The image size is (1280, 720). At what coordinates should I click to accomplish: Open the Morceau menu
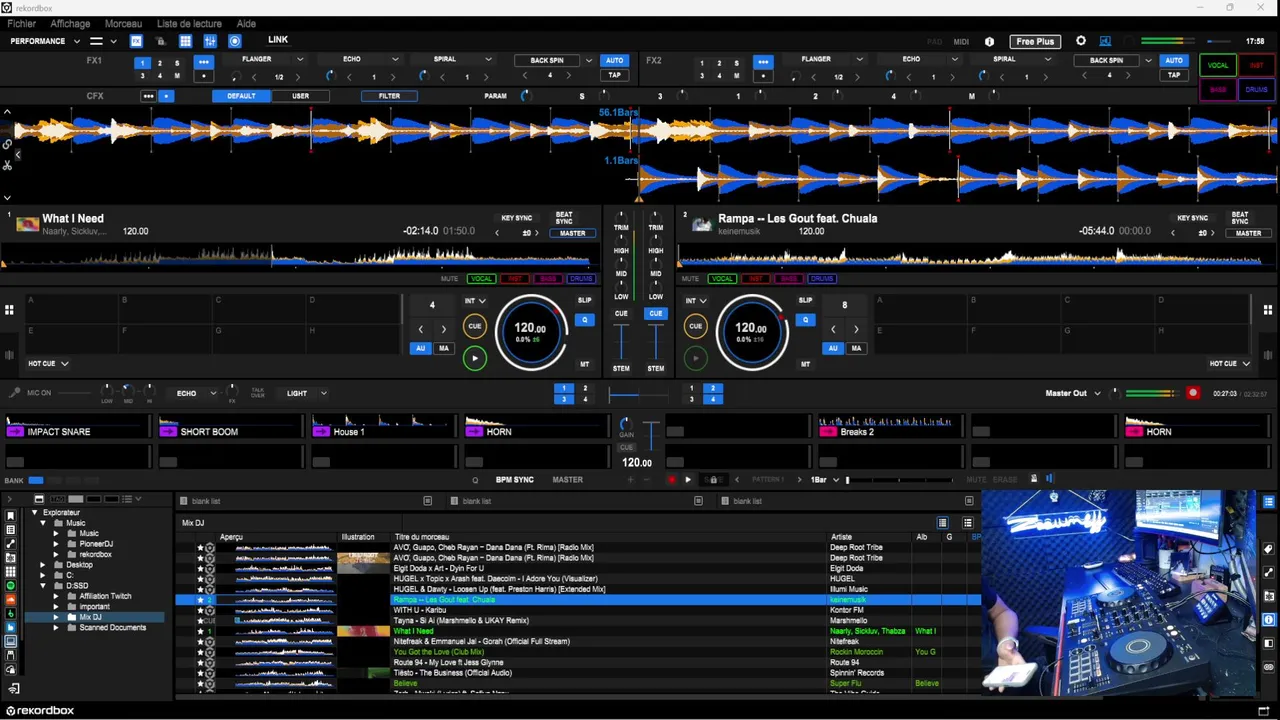pyautogui.click(x=123, y=23)
